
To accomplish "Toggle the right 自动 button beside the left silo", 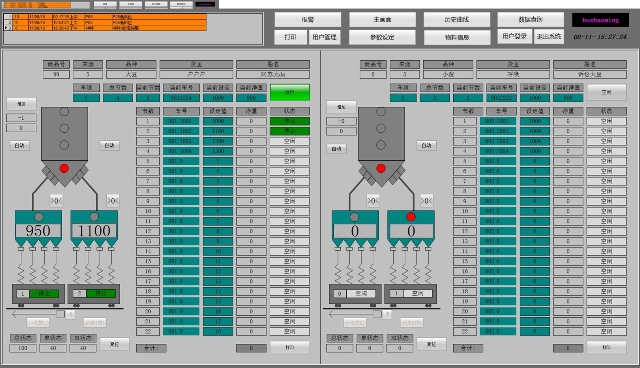I will pyautogui.click(x=109, y=145).
